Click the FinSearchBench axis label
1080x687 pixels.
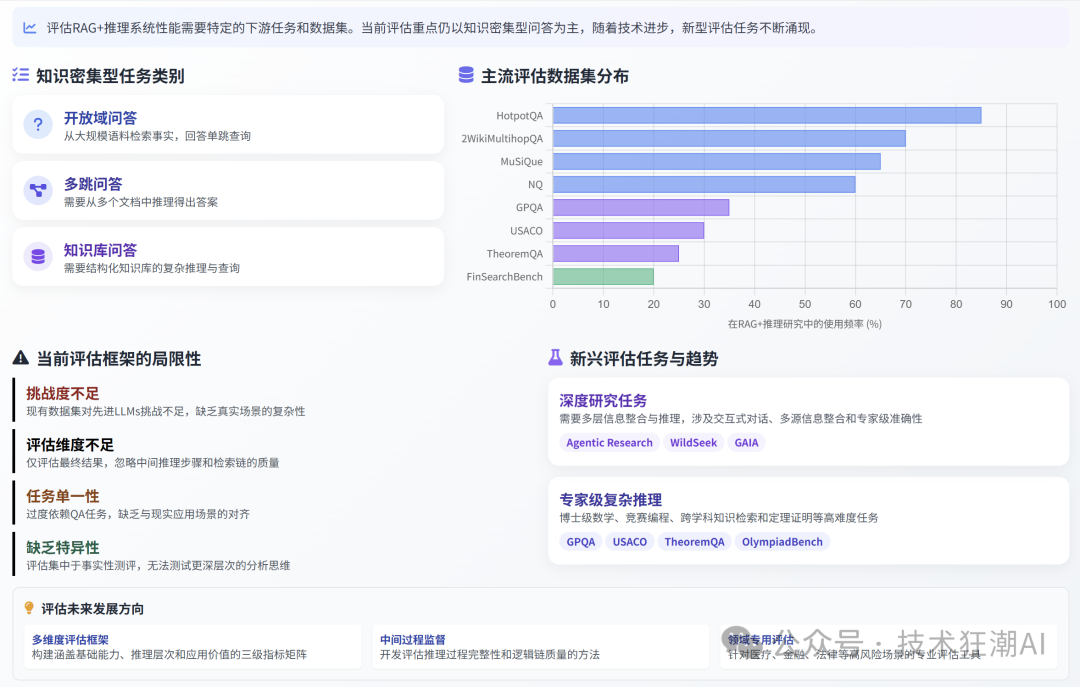(504, 276)
